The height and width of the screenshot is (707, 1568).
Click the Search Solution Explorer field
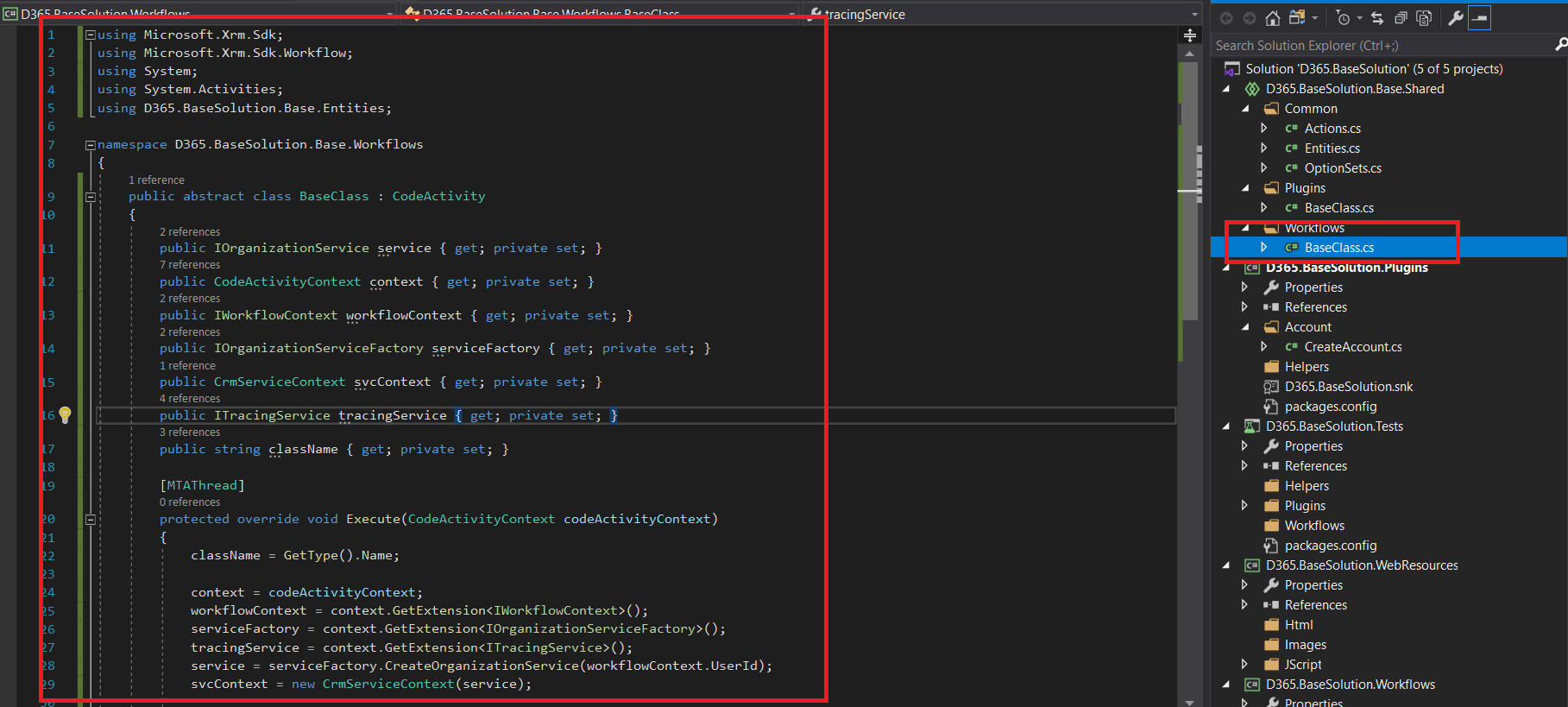point(1381,46)
